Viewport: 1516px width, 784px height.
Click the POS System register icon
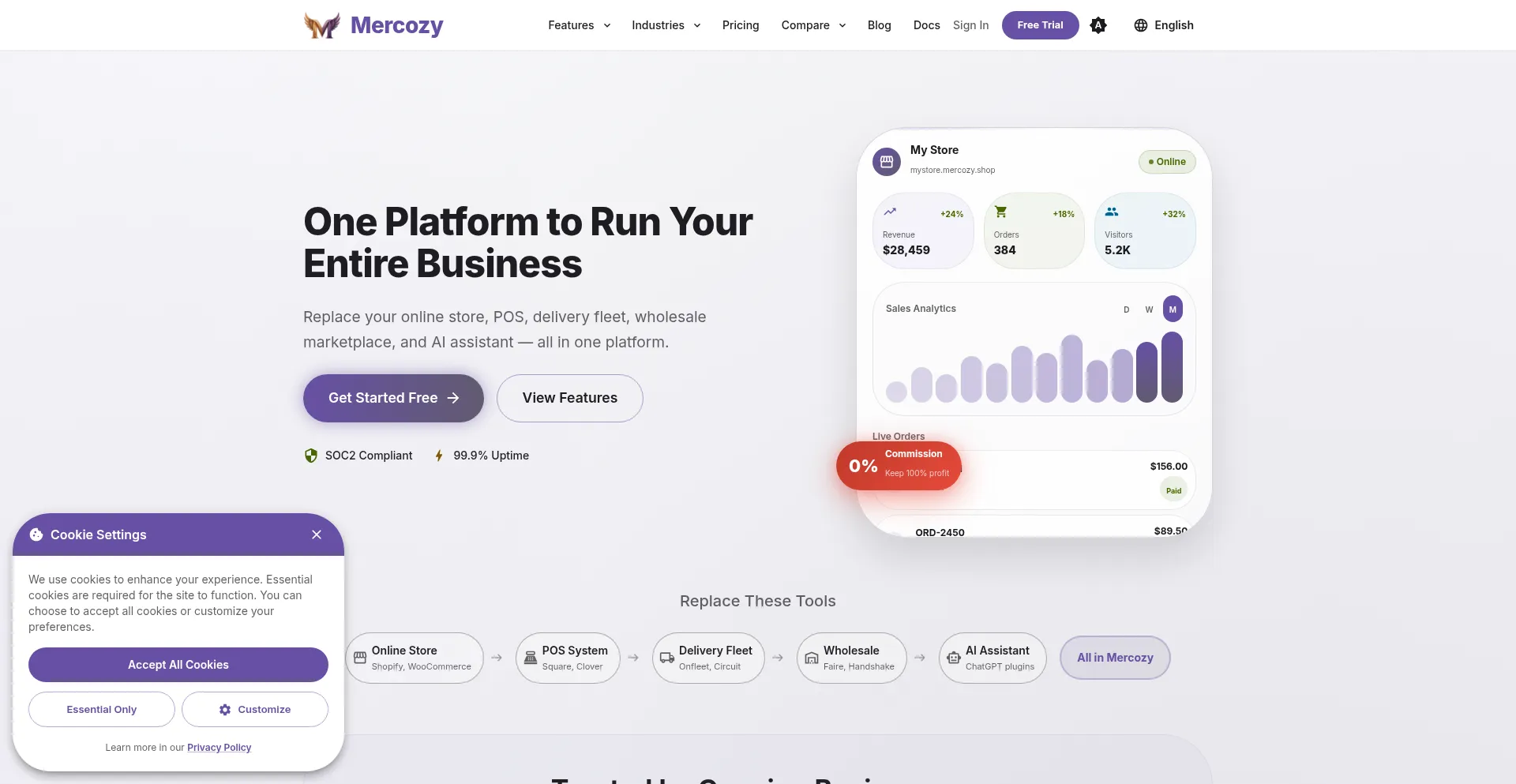(531, 658)
